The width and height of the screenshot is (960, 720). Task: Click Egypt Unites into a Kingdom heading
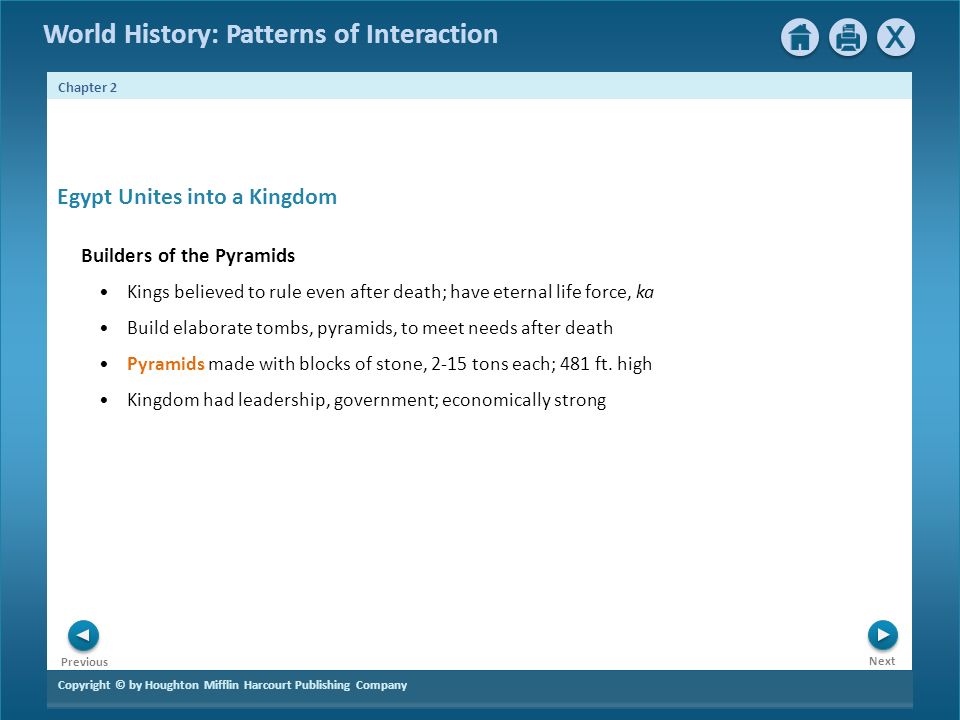(x=197, y=197)
